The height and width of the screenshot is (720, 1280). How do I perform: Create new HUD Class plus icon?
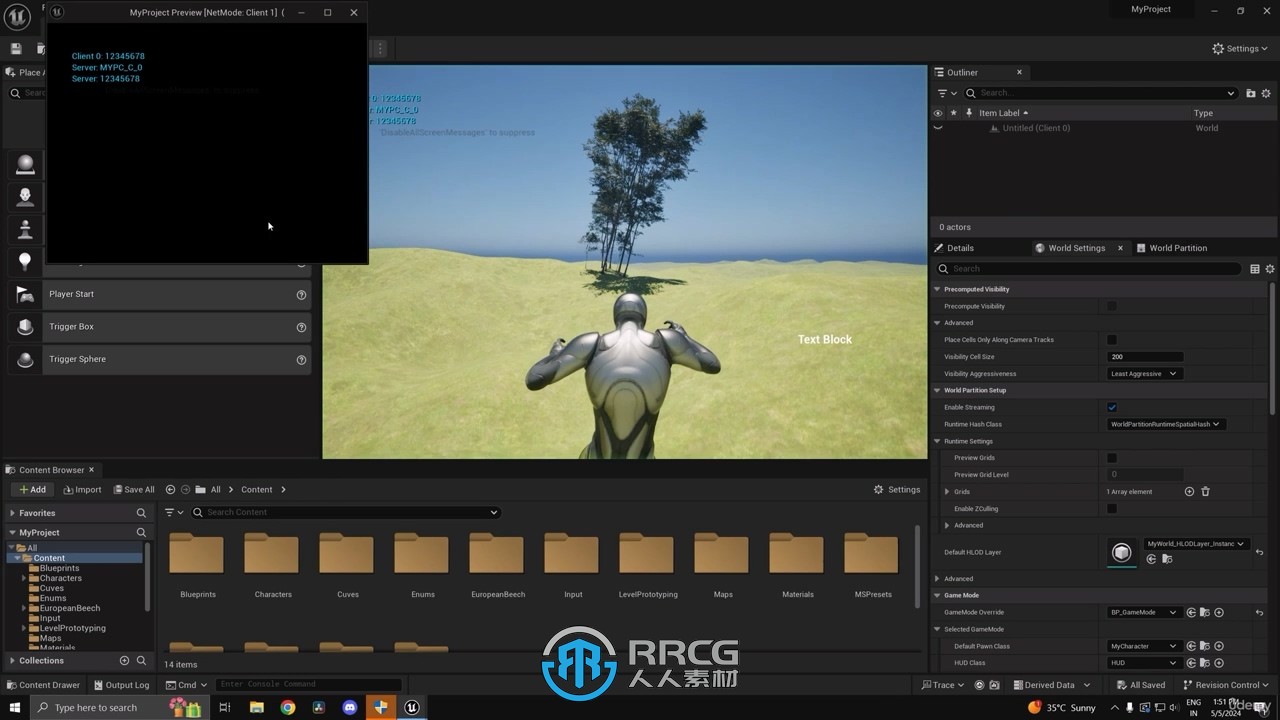(x=1219, y=663)
